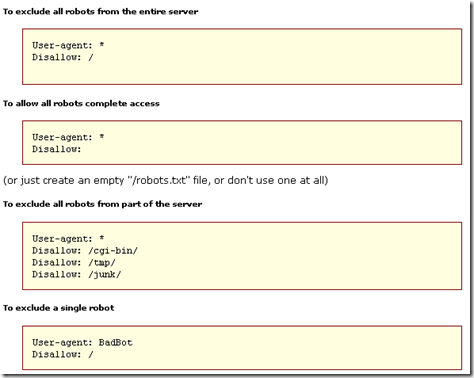Click the heading 'To exclude a single robot'
The height and width of the screenshot is (378, 474).
(58, 308)
